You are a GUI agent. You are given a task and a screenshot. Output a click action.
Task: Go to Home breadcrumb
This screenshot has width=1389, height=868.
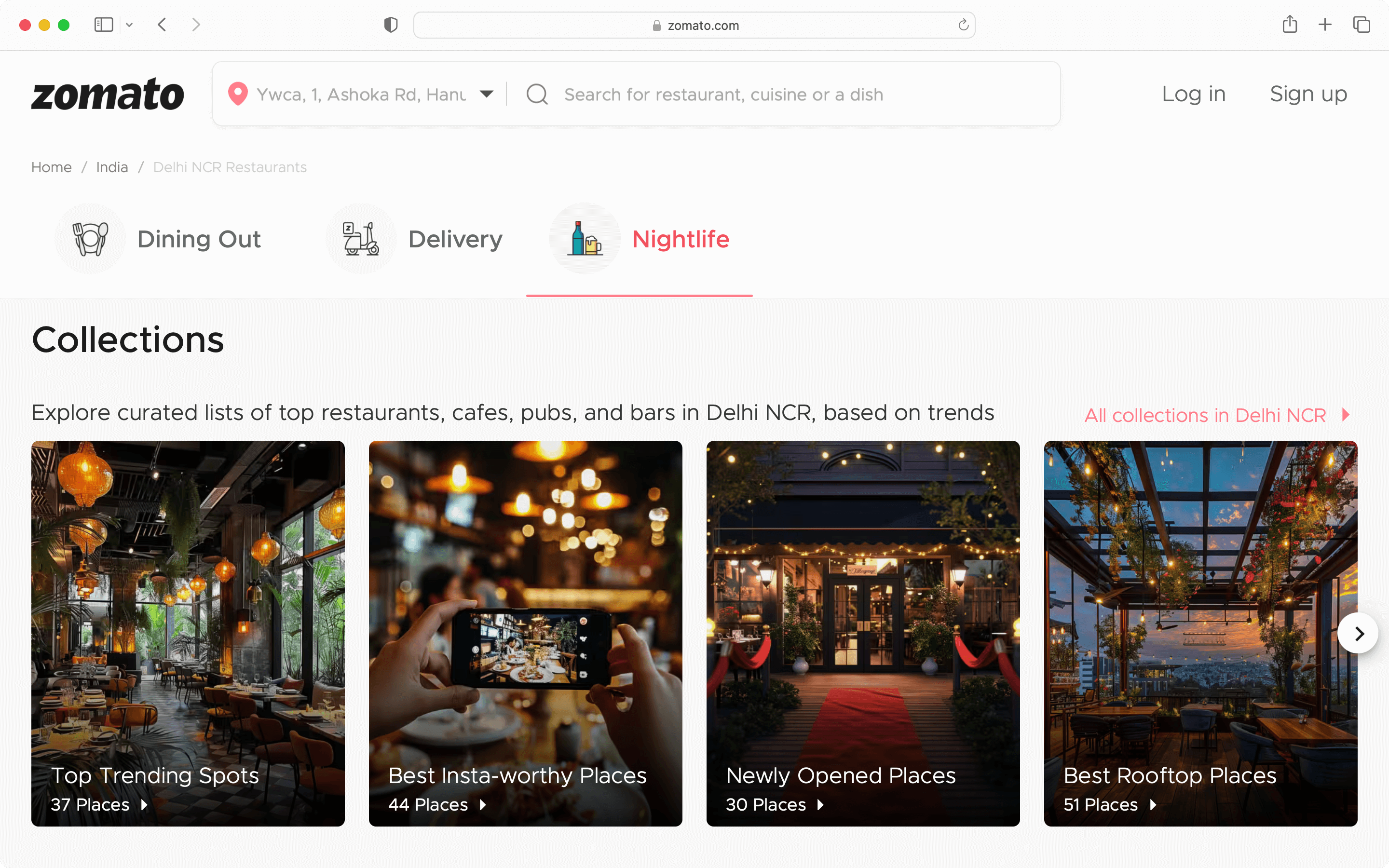click(x=51, y=167)
